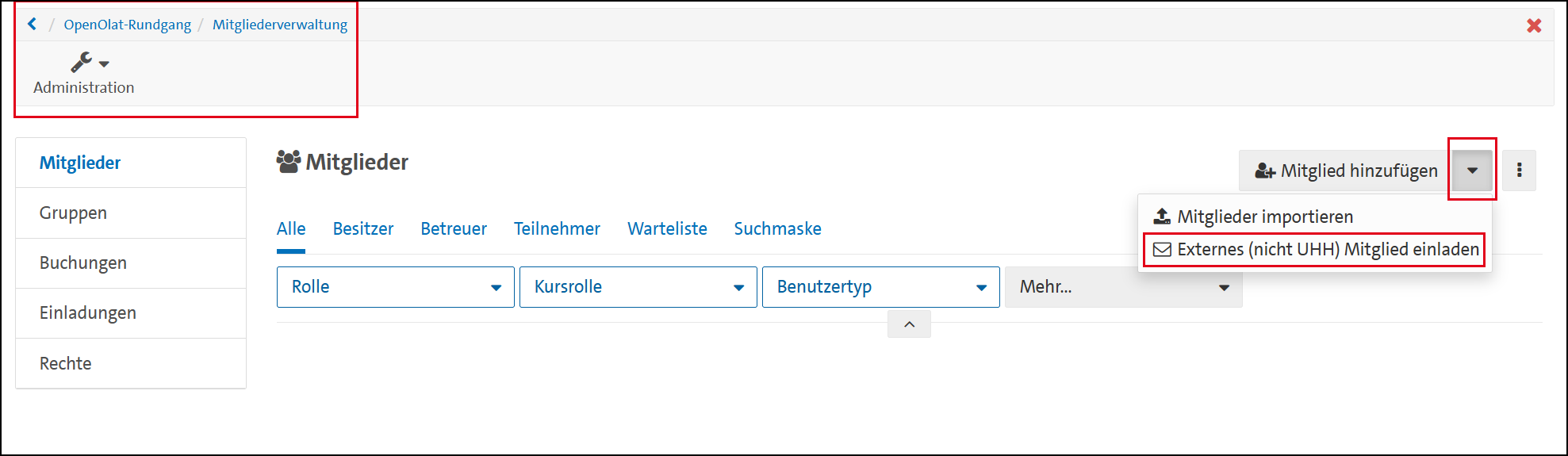
Task: Close the panel with red X
Action: [1534, 25]
